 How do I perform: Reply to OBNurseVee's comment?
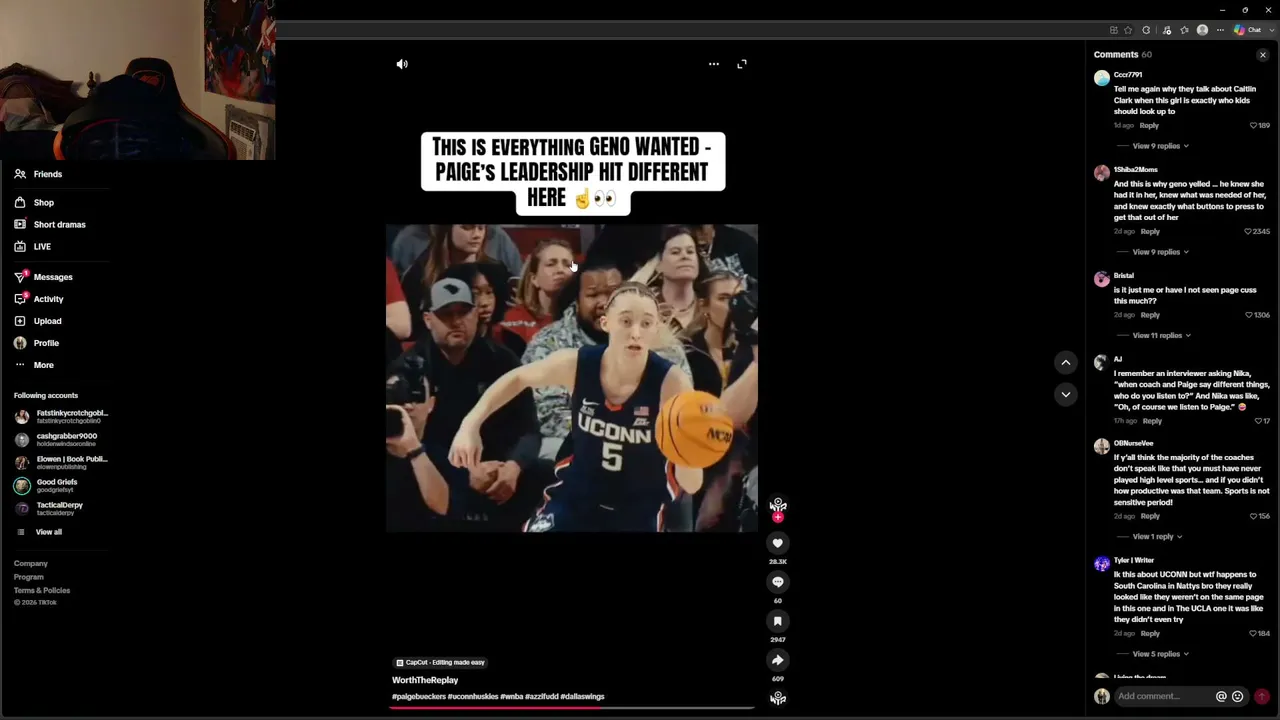(x=1150, y=516)
